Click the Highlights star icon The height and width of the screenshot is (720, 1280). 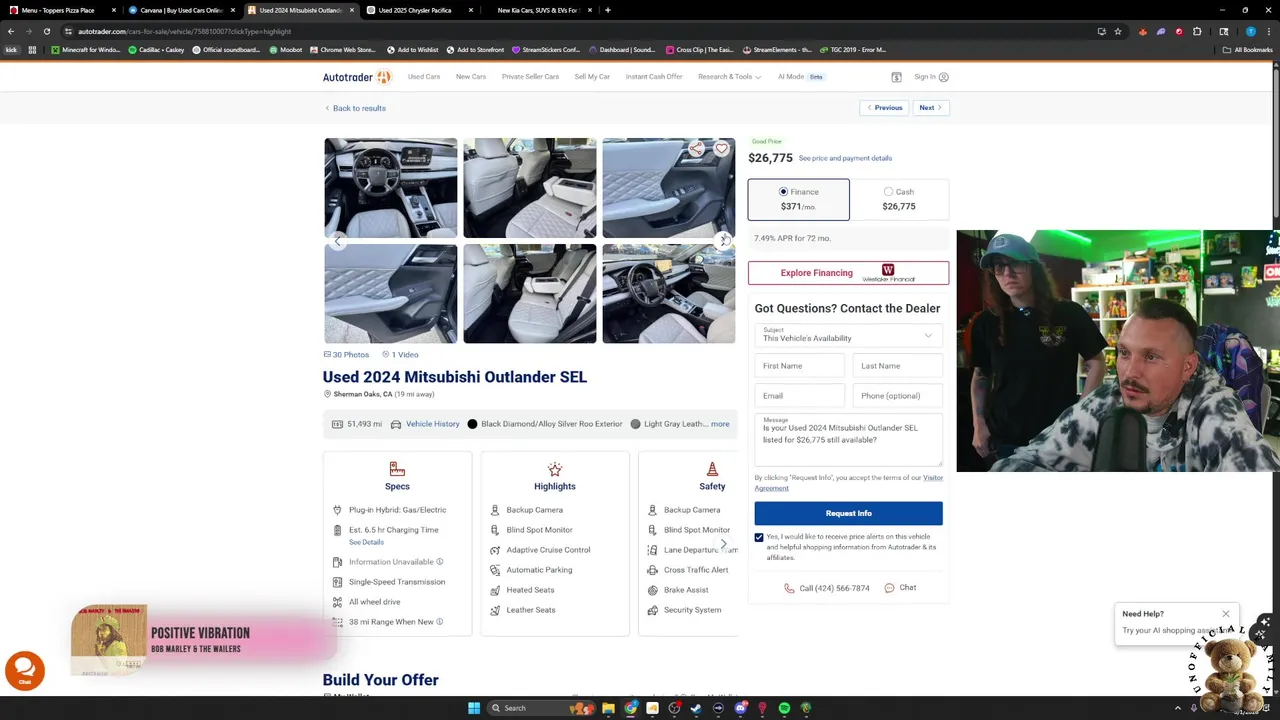555,469
